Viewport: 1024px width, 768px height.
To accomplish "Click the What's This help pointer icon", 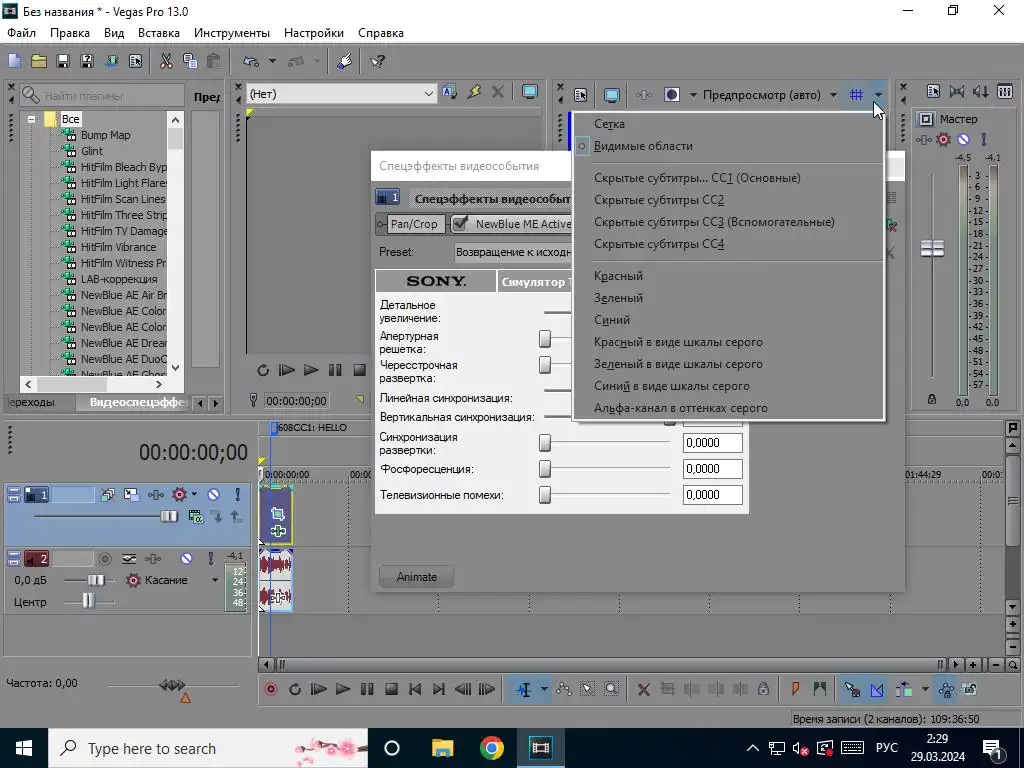I will click(377, 61).
